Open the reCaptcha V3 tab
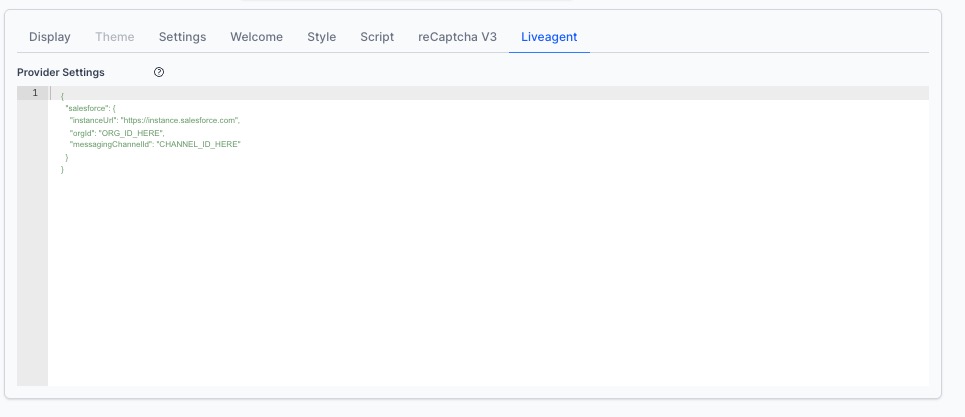 click(x=457, y=37)
